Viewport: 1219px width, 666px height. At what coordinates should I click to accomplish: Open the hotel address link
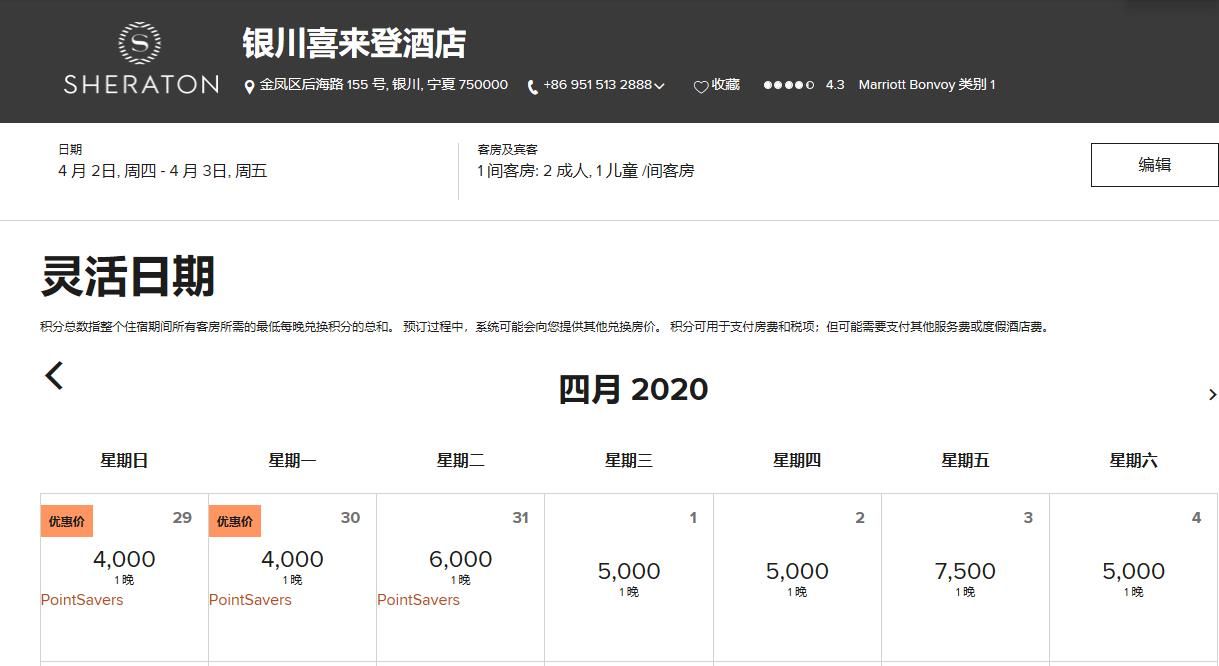pos(384,85)
